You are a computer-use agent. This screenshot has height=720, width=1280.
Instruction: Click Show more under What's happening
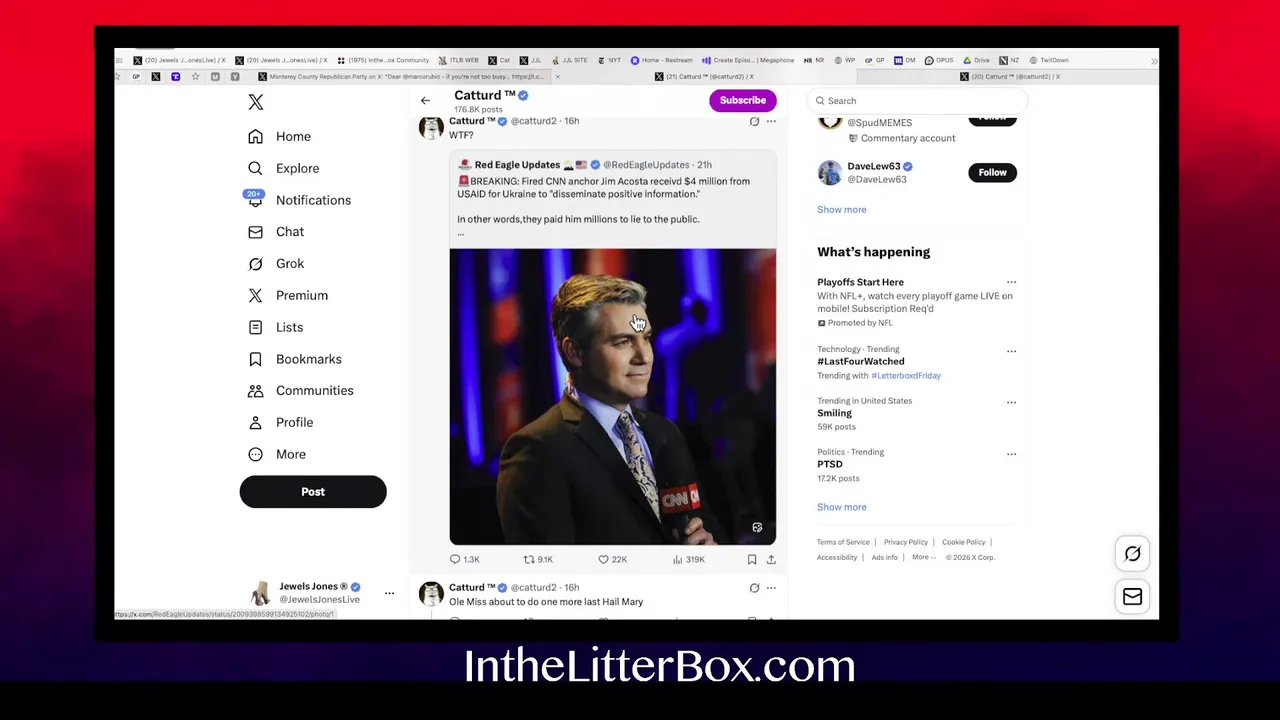coord(842,507)
